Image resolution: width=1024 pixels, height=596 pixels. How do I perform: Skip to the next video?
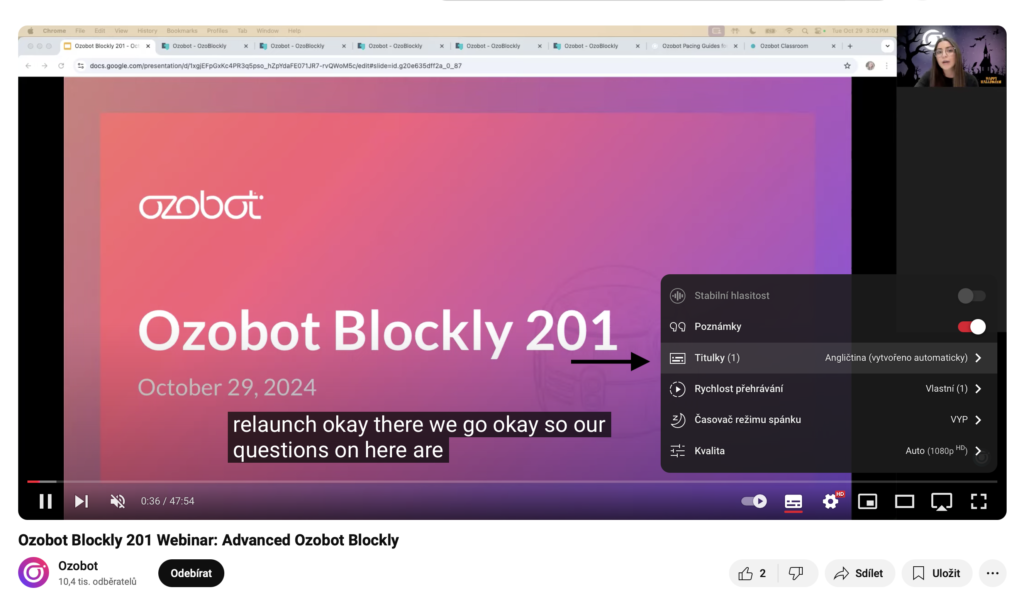[81, 501]
